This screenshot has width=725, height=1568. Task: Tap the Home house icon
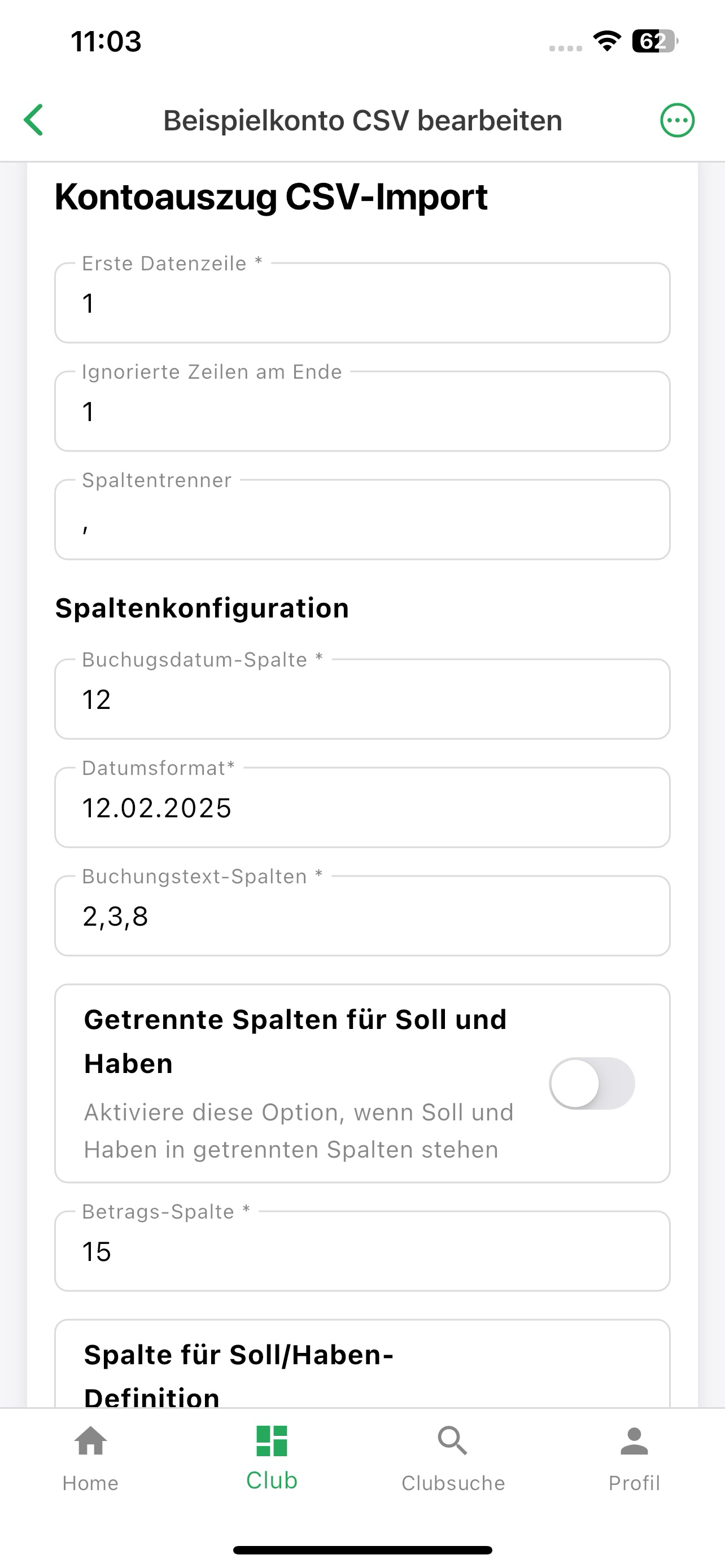[90, 1441]
